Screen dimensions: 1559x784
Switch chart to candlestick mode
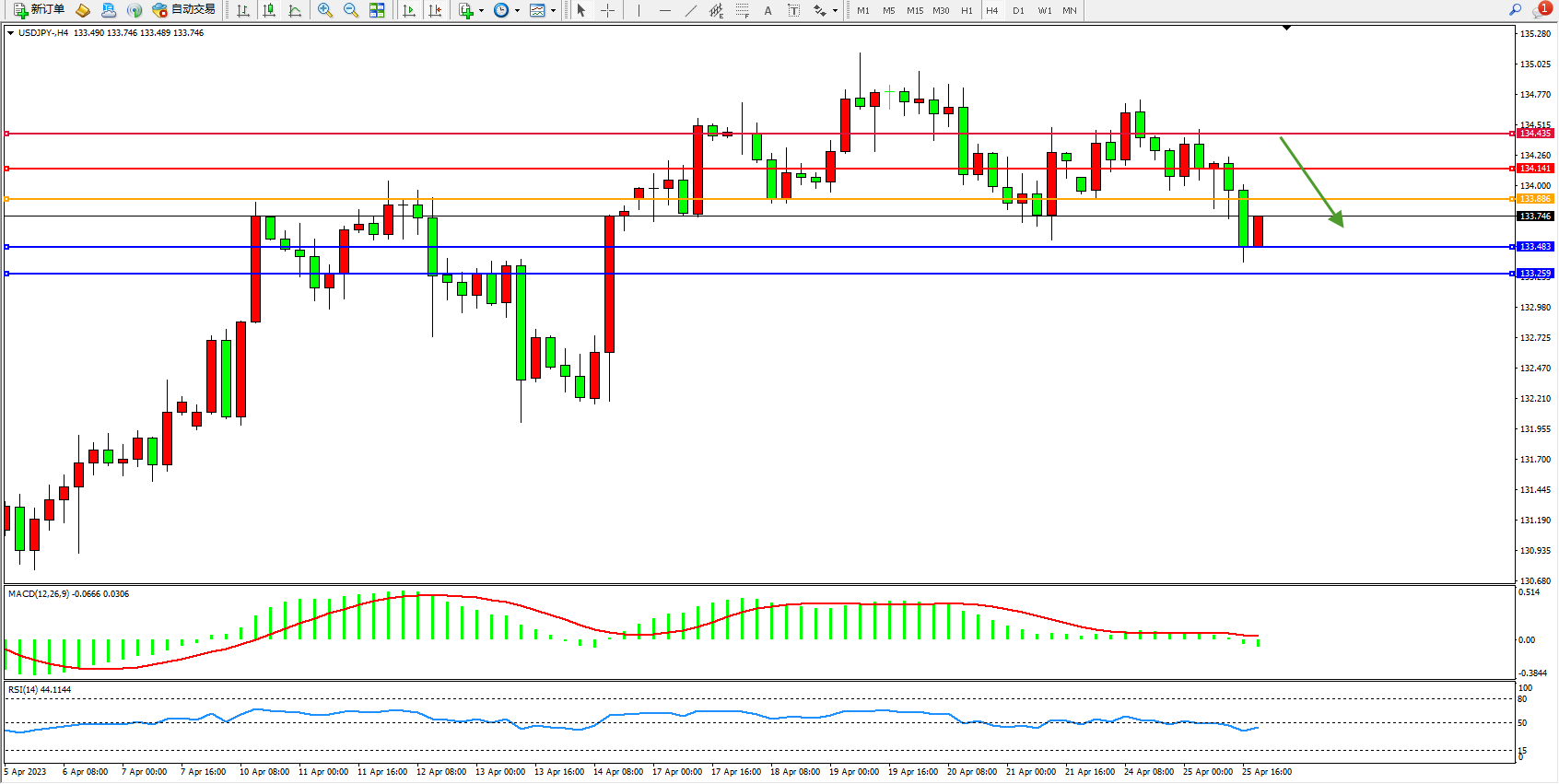(269, 10)
